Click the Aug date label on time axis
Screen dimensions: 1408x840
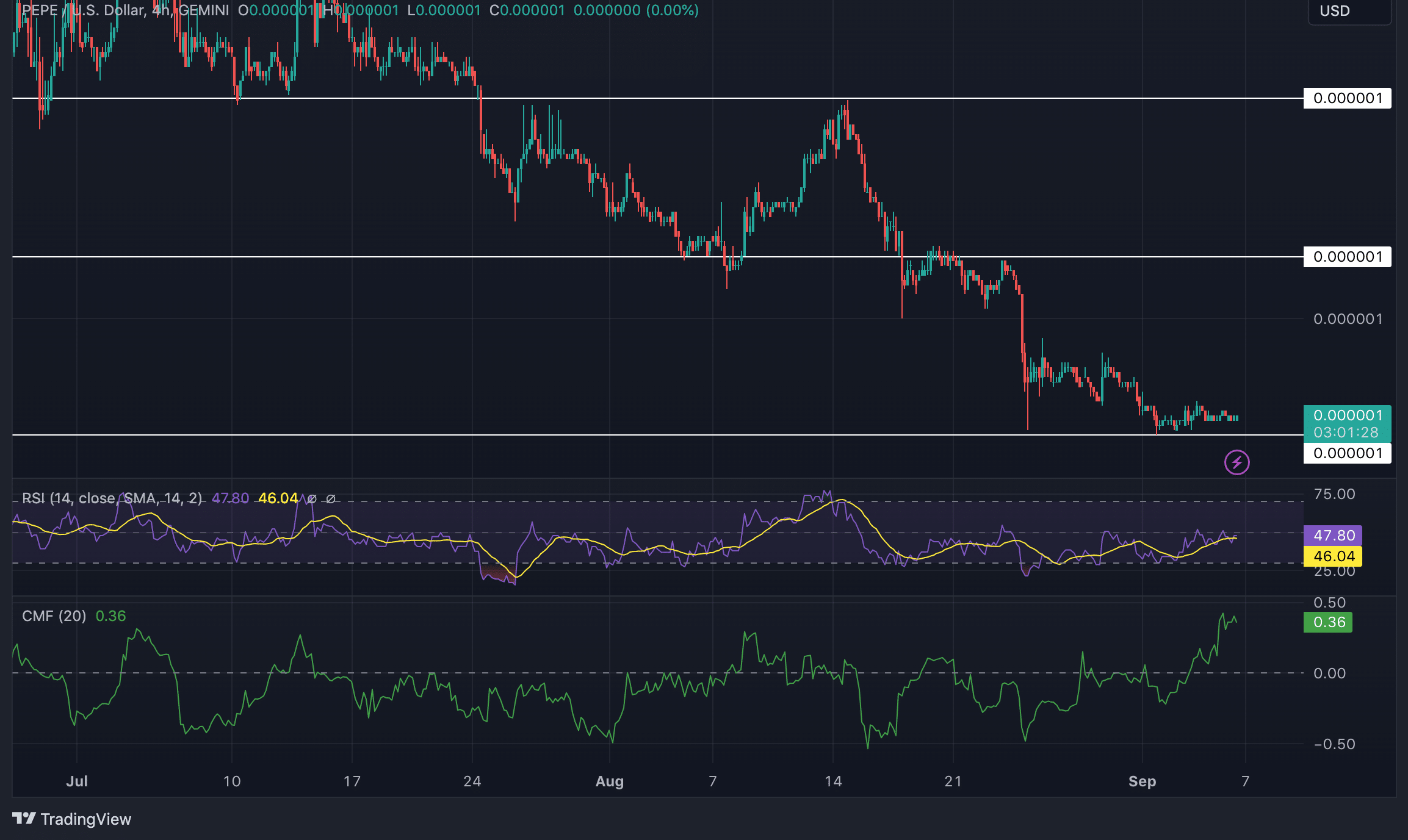pos(610,781)
